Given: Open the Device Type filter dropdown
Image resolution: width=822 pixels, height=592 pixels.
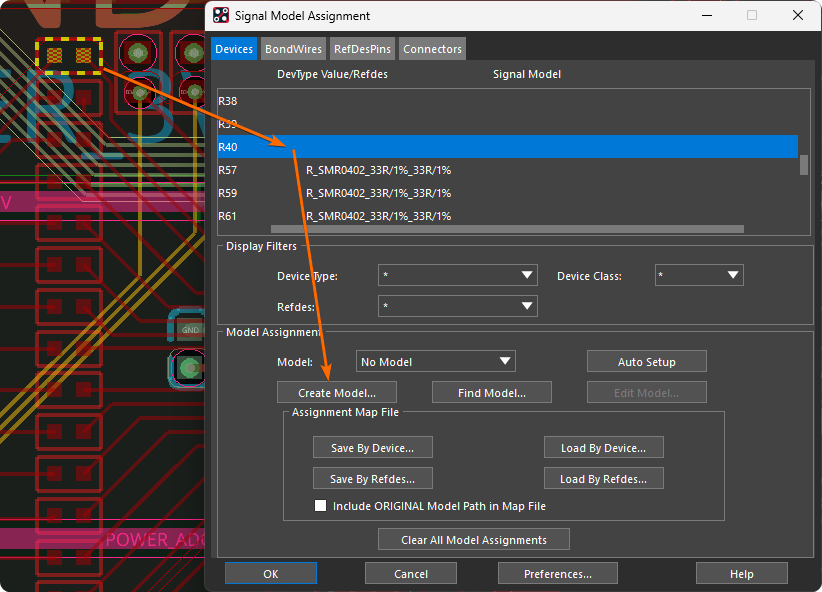Looking at the screenshot, I should (457, 276).
